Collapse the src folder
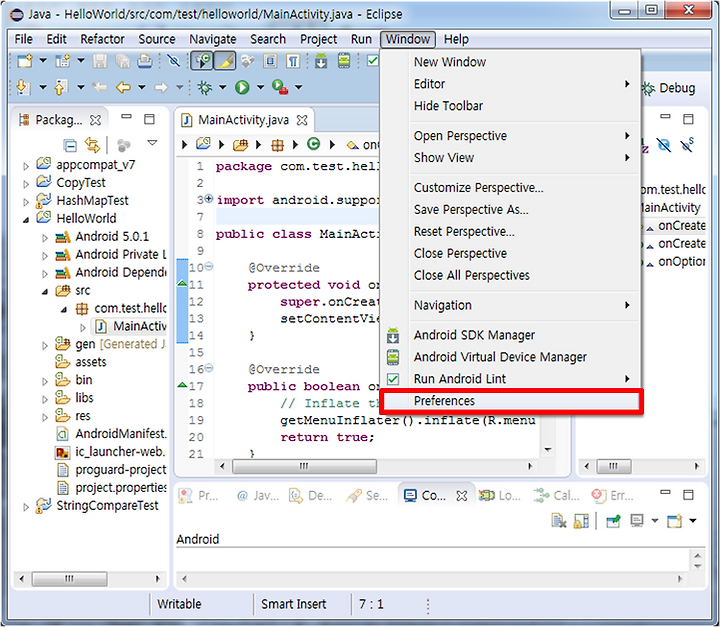The width and height of the screenshot is (720, 627). [45, 291]
